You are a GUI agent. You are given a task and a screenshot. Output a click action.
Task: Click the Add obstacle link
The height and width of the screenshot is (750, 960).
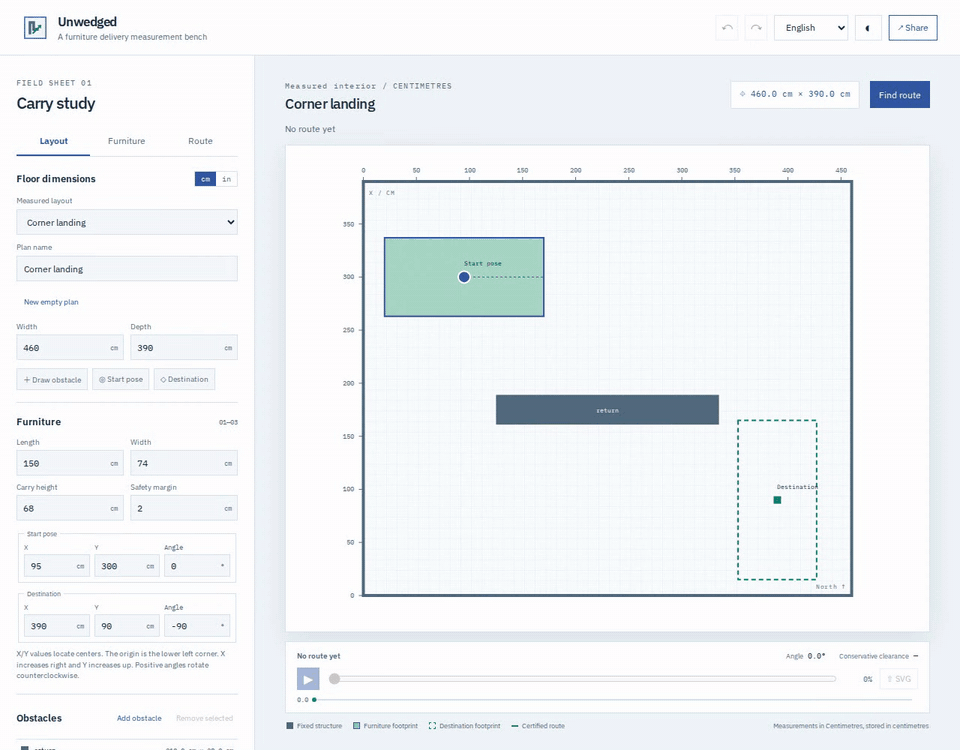coord(139,718)
